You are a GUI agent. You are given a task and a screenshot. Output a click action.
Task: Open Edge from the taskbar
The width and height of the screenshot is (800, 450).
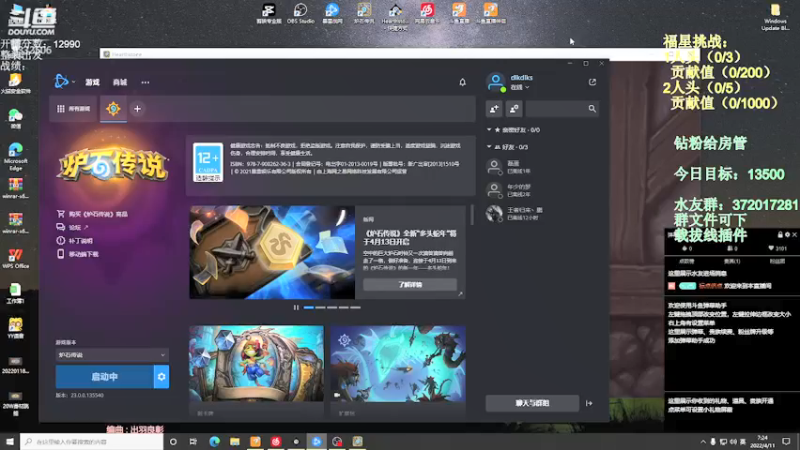(x=214, y=441)
